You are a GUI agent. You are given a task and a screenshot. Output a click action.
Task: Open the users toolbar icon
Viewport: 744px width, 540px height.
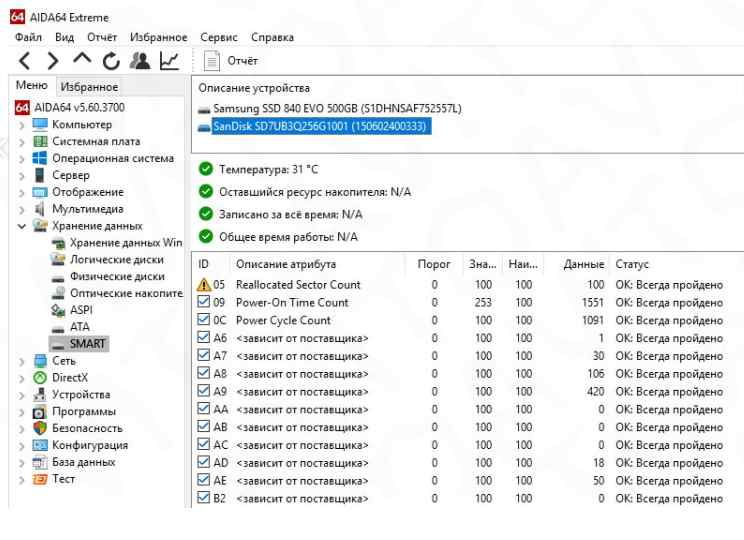click(x=140, y=61)
